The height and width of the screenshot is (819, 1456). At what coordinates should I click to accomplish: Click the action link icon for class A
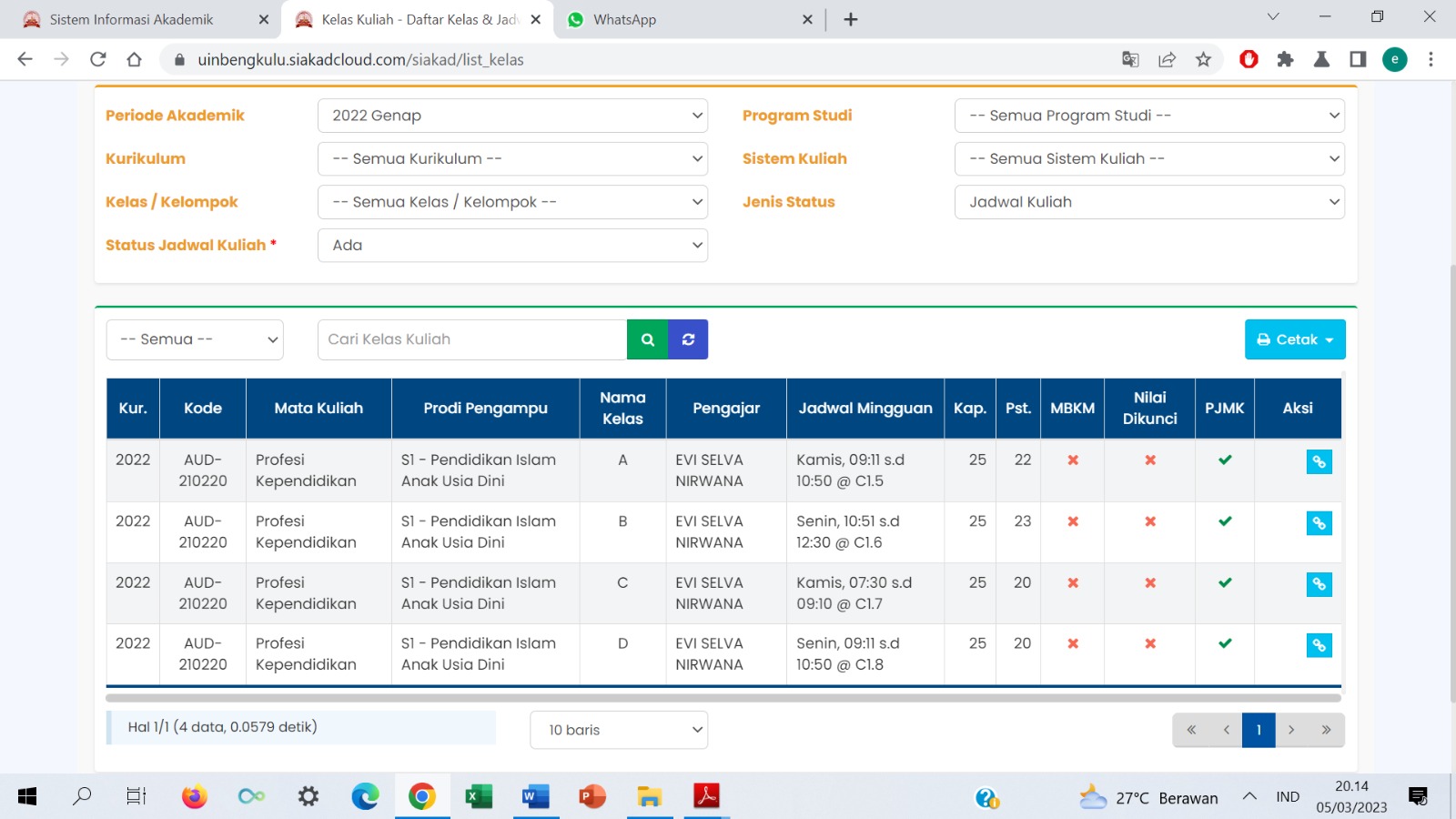pyautogui.click(x=1319, y=462)
